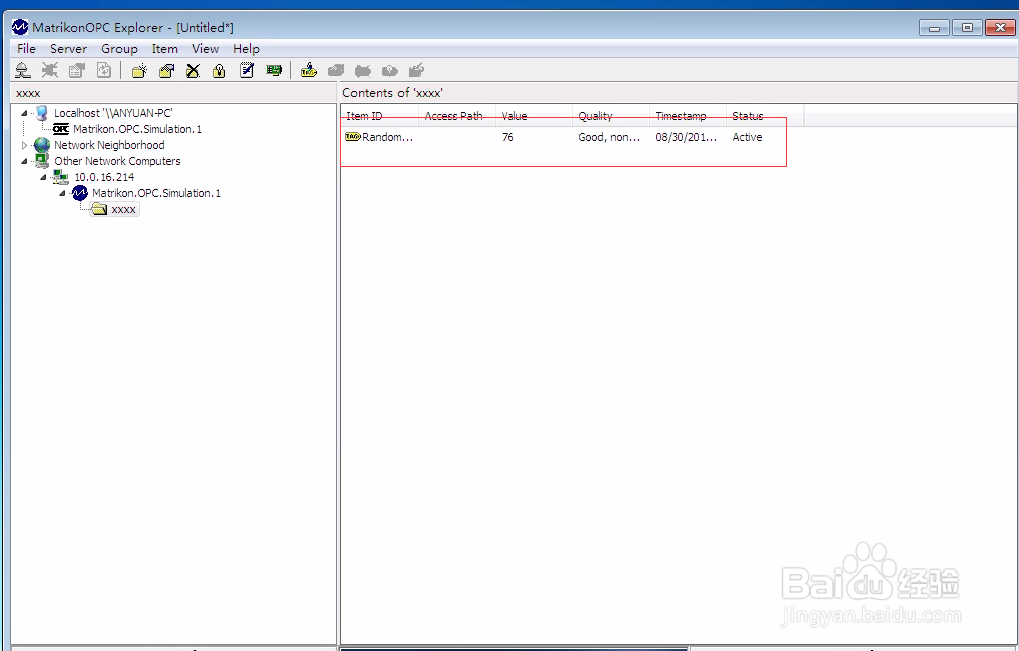The image size is (1019, 651).
Task: Collapse the 10.0.16.214 computer node
Action: 44,177
